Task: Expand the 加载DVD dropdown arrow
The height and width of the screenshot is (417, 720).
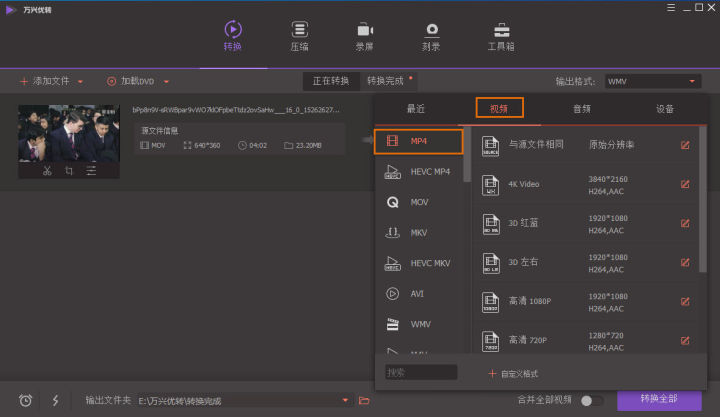Action: pyautogui.click(x=166, y=82)
